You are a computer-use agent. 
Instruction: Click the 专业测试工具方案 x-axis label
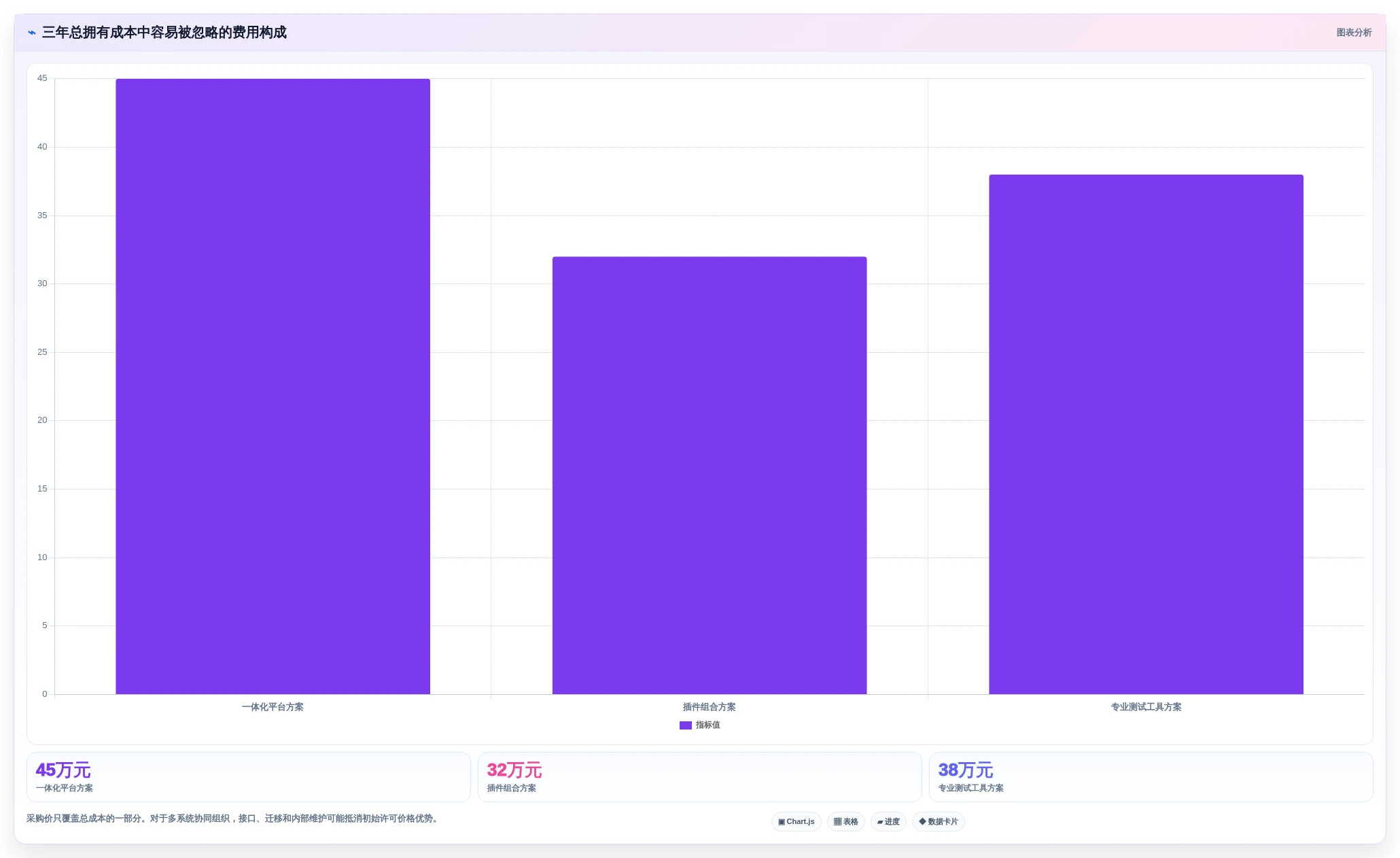tap(1146, 707)
